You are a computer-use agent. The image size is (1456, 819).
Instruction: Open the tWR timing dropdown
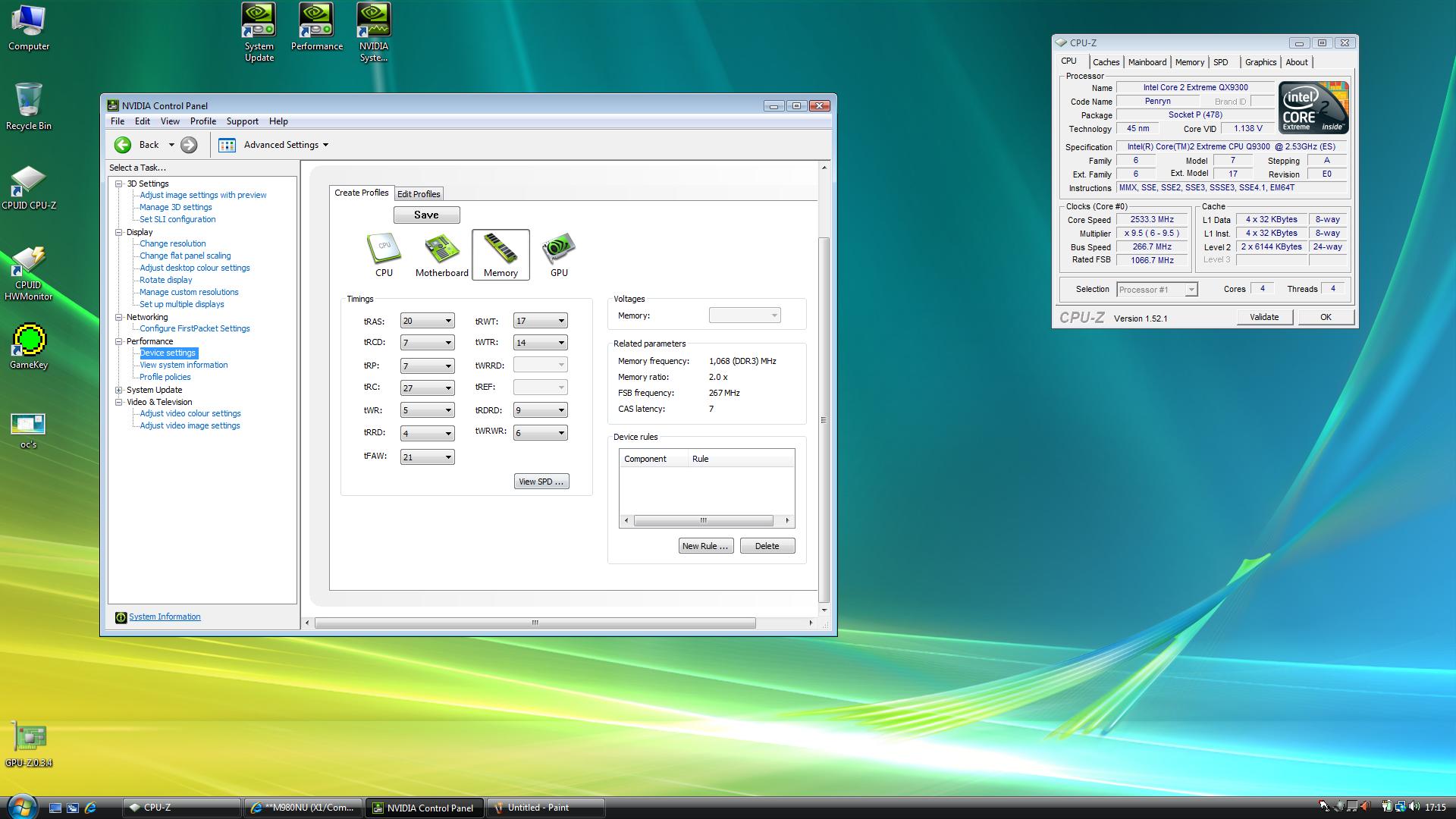coord(427,410)
